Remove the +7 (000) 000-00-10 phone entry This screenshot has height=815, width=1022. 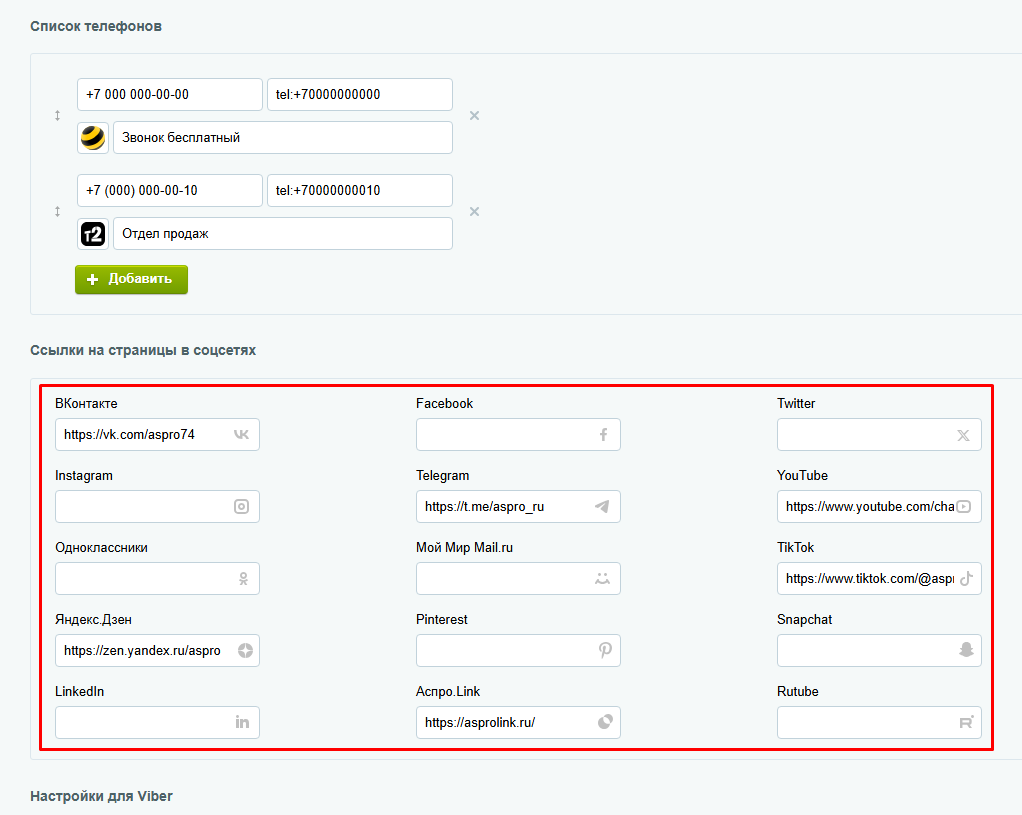pyautogui.click(x=474, y=211)
